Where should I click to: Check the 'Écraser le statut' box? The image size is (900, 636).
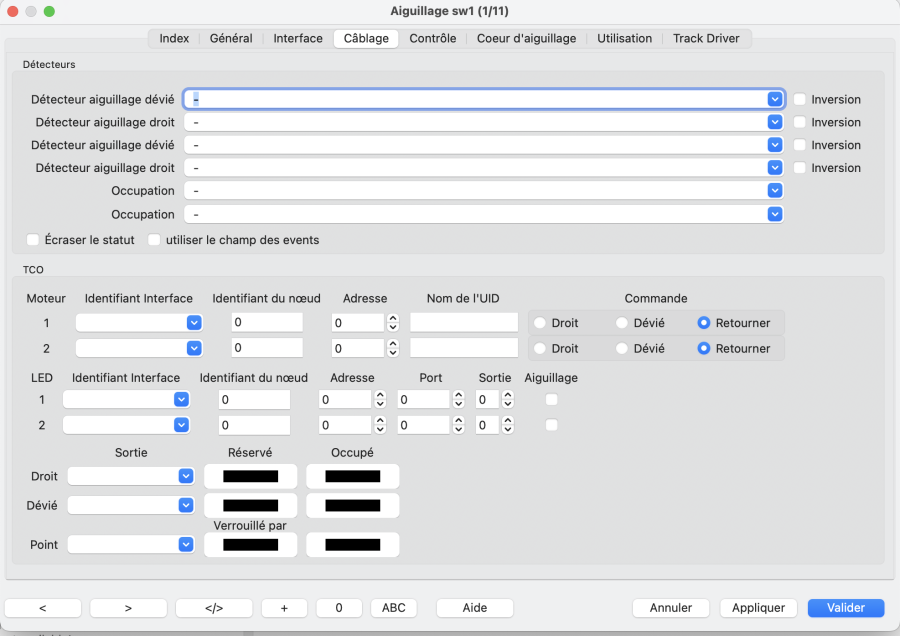pos(33,240)
